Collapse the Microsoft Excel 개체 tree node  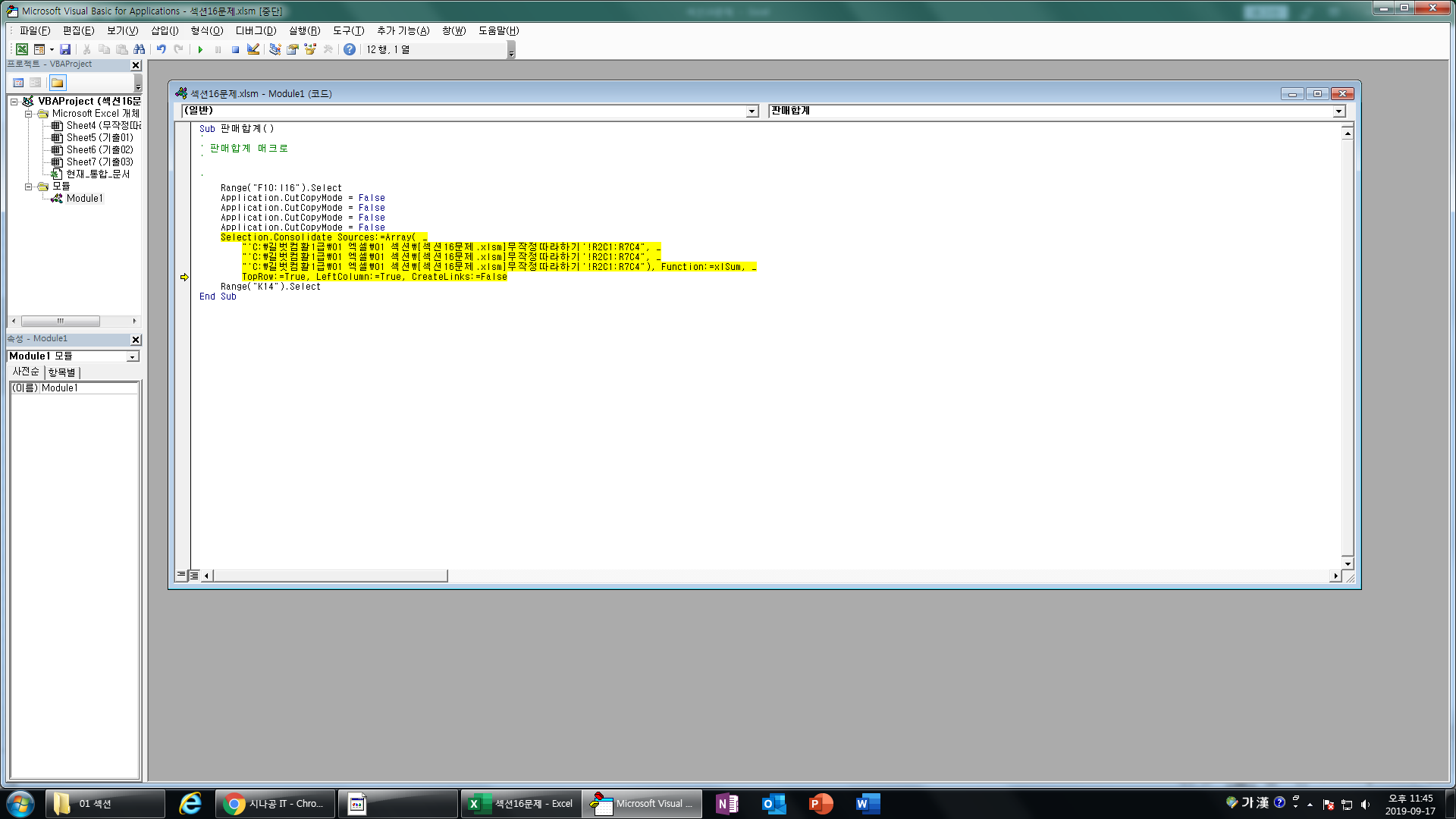[29, 114]
